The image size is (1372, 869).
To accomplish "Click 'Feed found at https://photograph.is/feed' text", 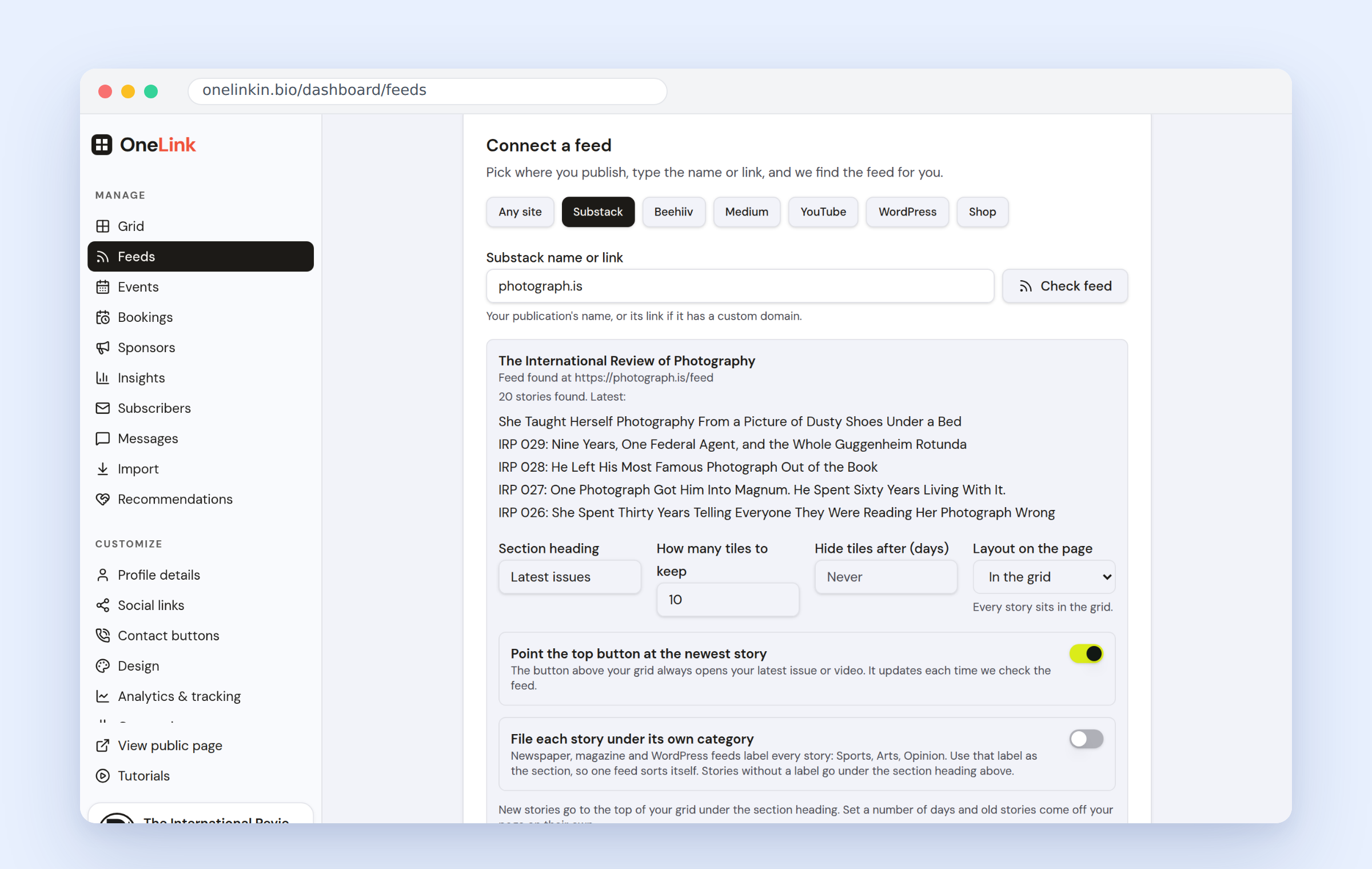I will pyautogui.click(x=605, y=378).
